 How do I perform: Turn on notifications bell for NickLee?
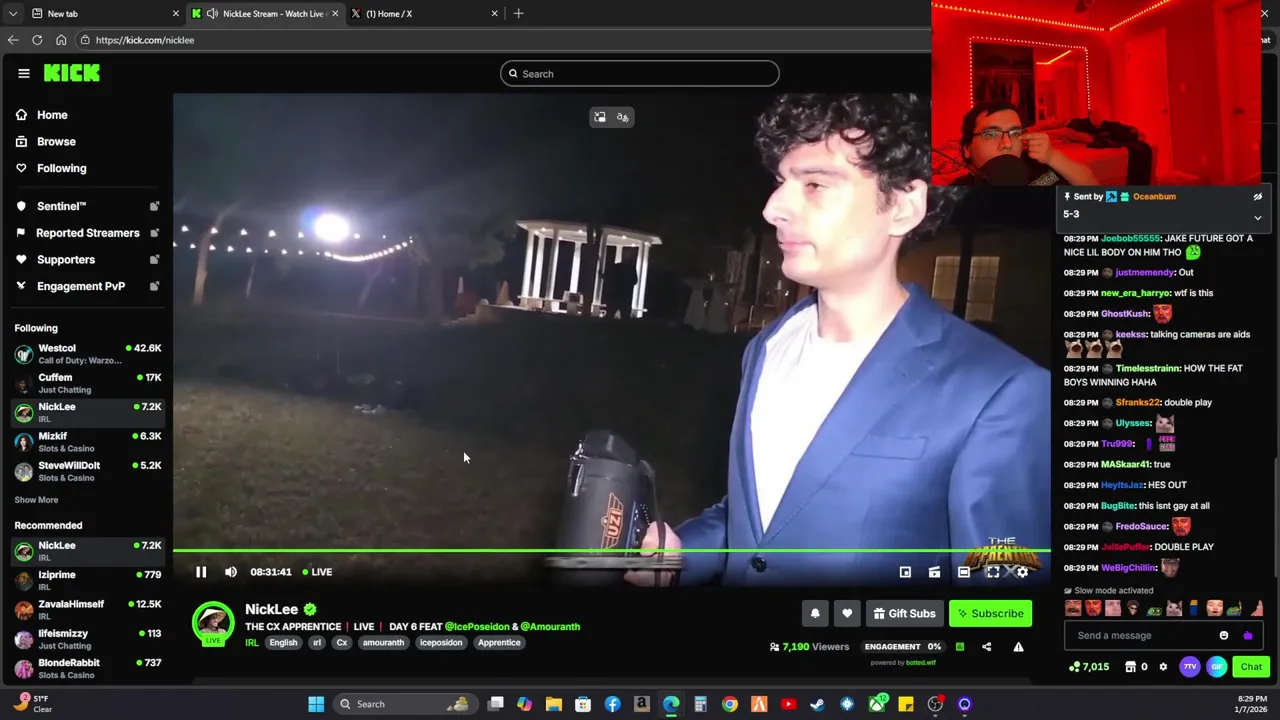click(815, 614)
